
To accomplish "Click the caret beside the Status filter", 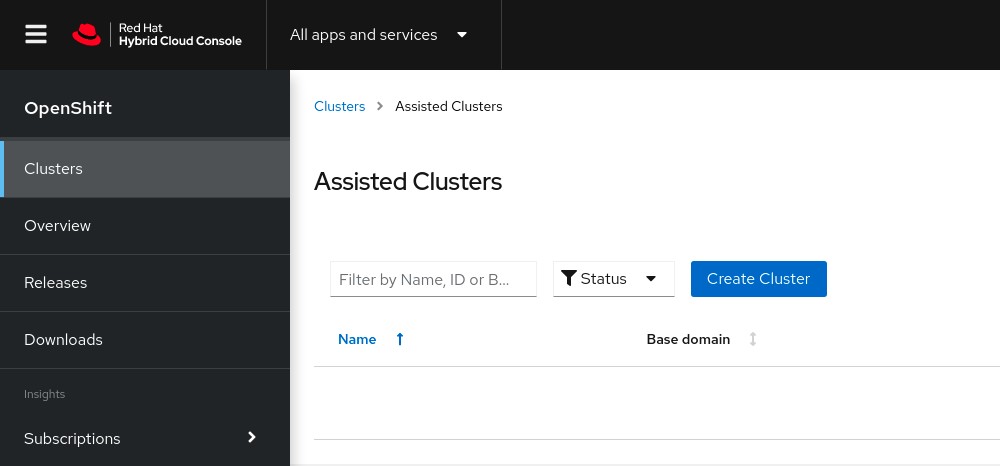I will (651, 279).
